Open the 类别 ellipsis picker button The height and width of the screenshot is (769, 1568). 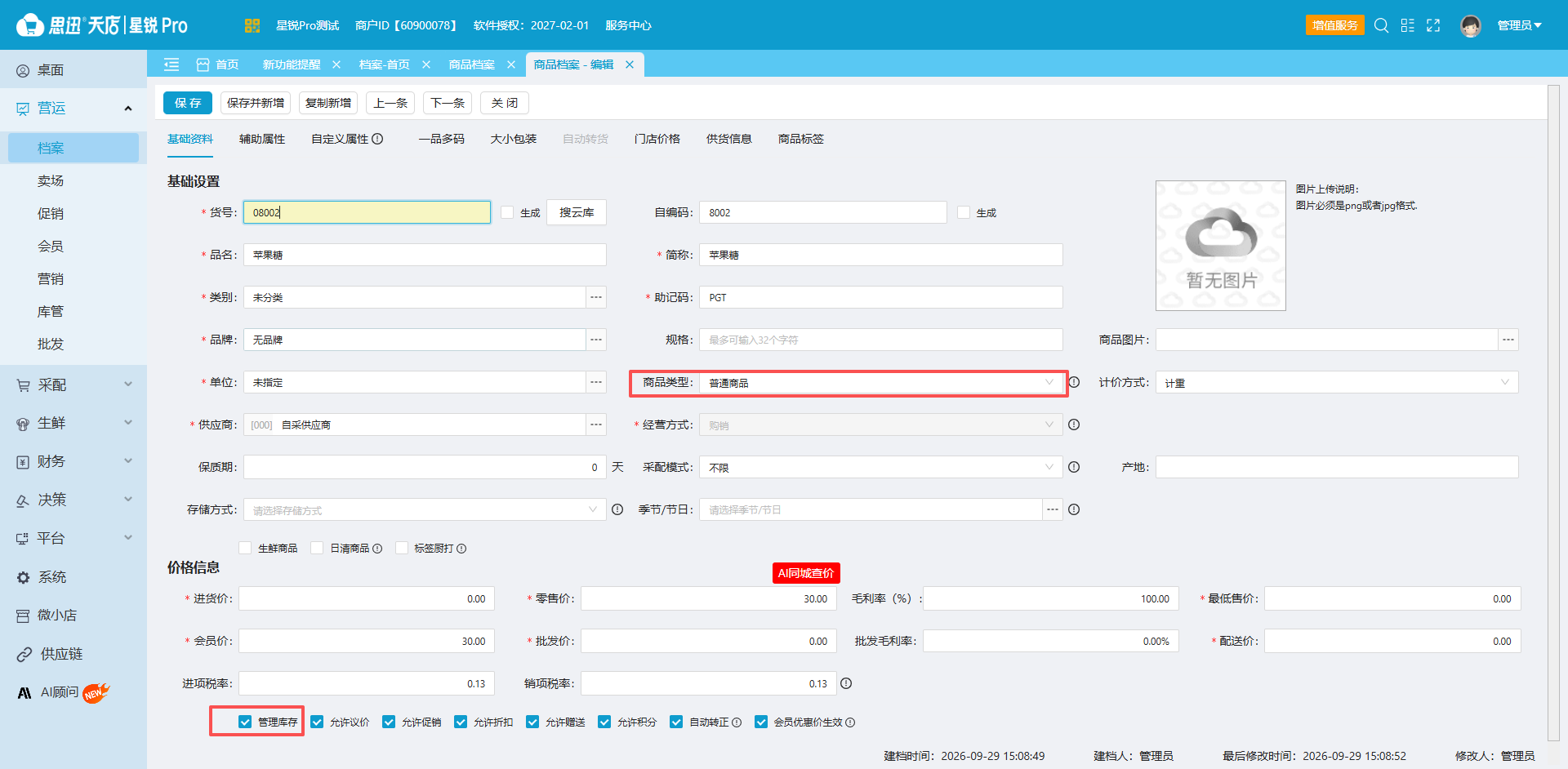click(596, 297)
